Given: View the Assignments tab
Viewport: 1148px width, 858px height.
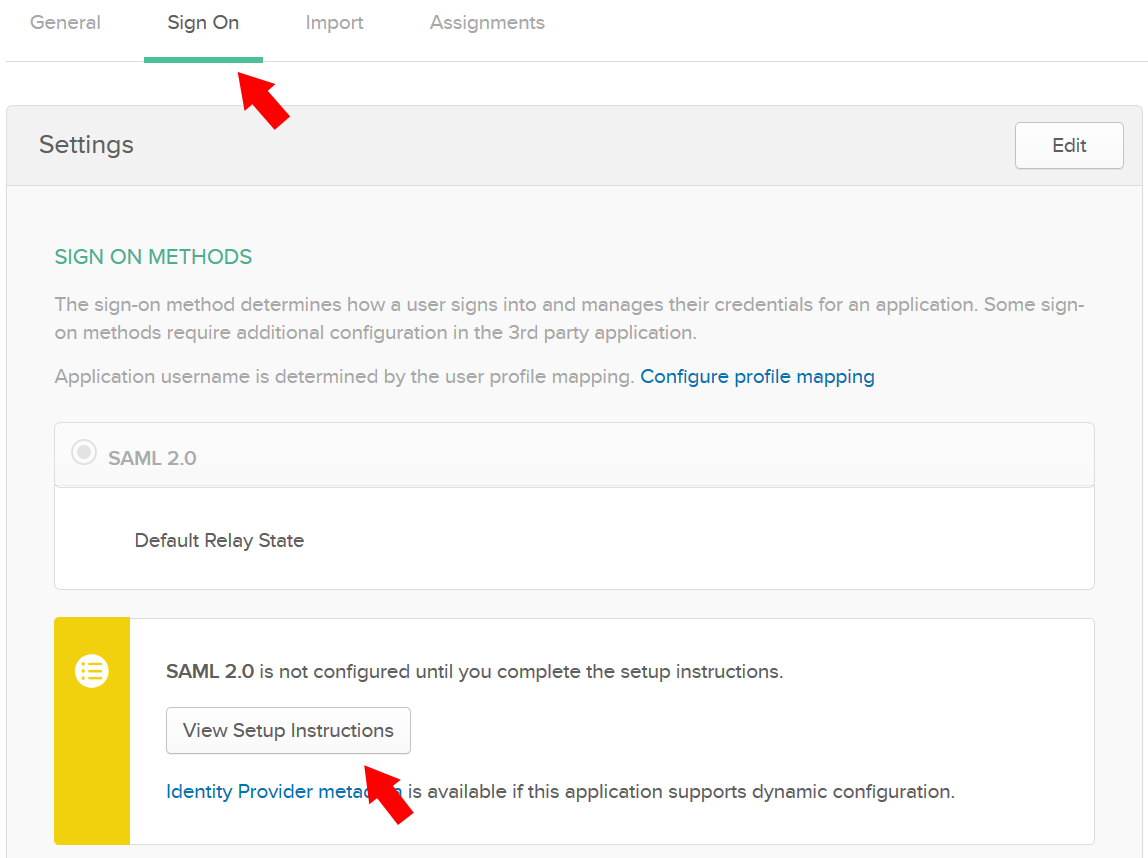Looking at the screenshot, I should point(487,22).
